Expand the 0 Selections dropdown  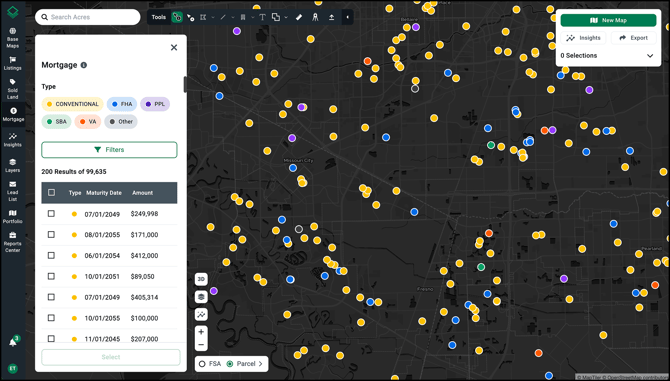click(x=650, y=56)
